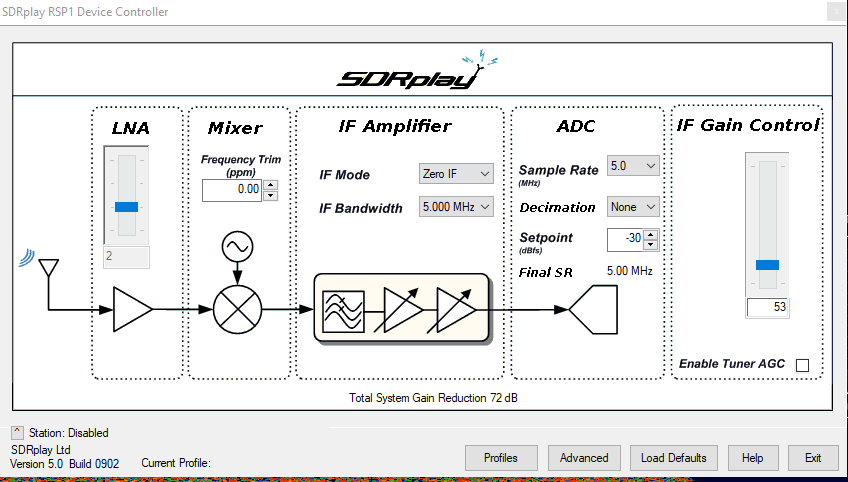848x482 pixels.
Task: Open the Sample Rate dropdown
Action: (x=633, y=166)
